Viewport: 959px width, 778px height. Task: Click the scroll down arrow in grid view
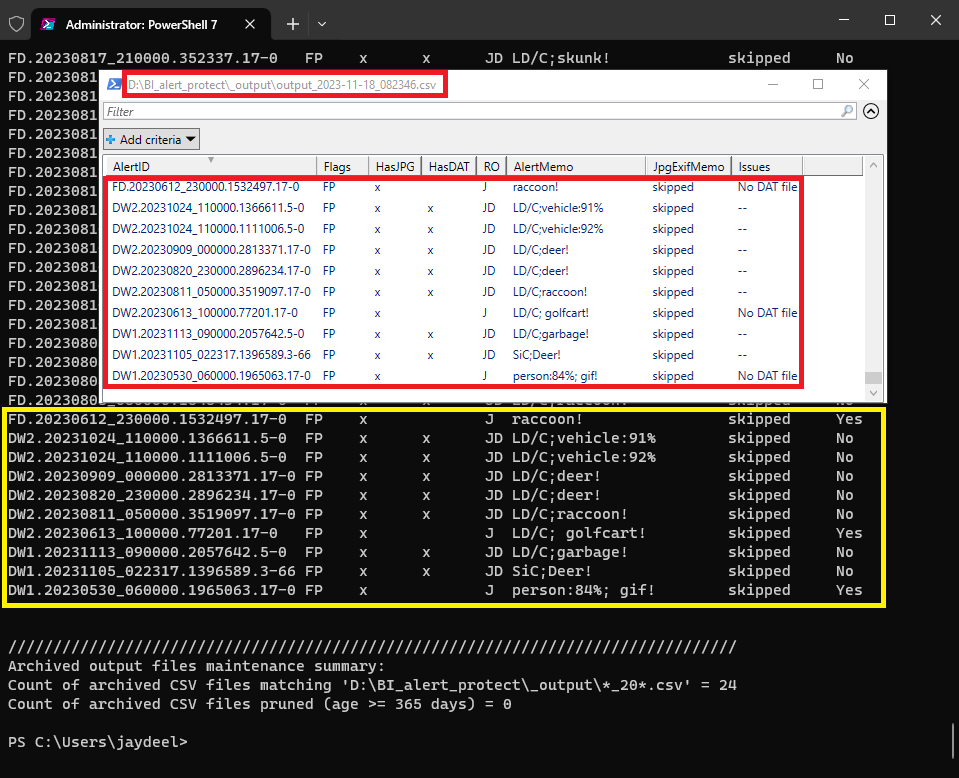click(x=873, y=393)
